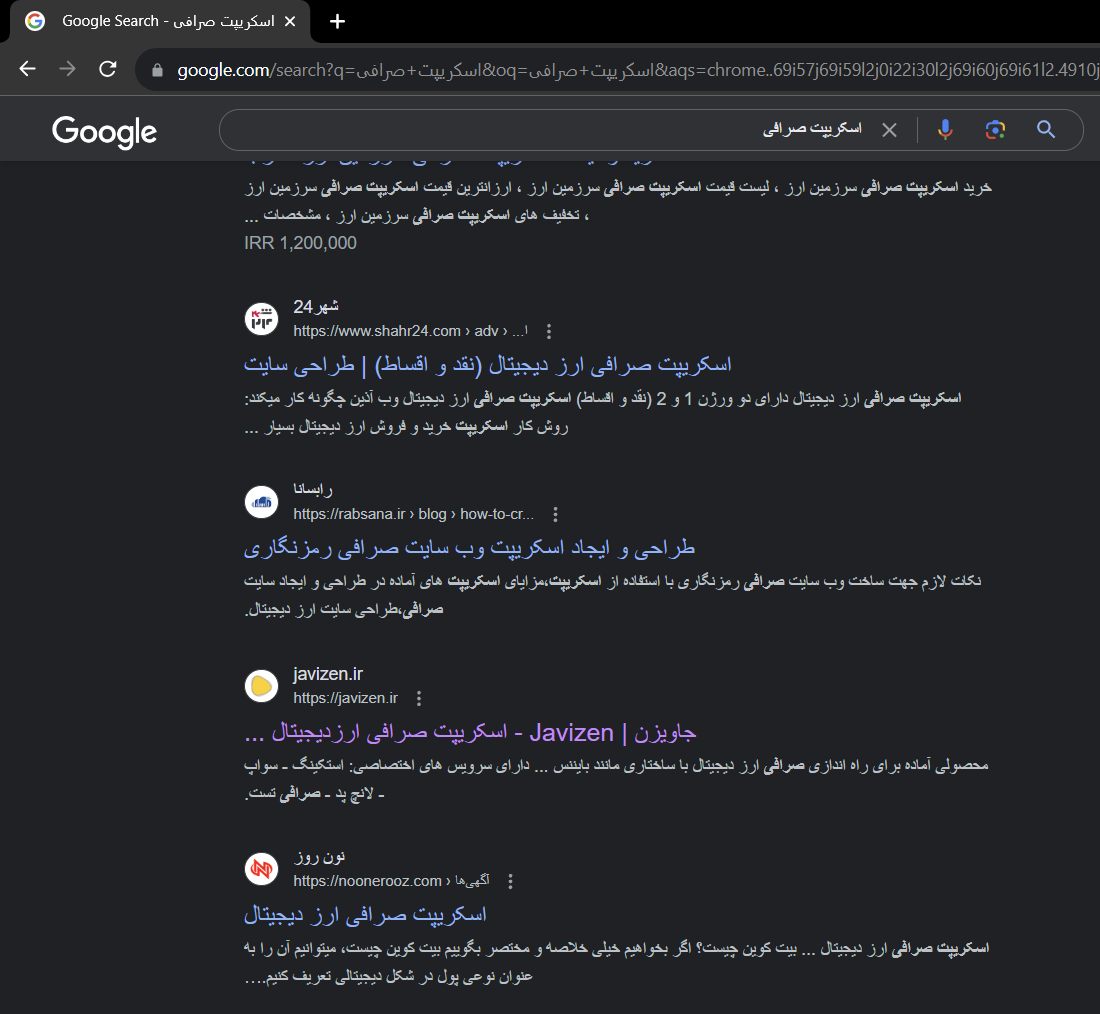Open the rabsana.ir result title link
The height and width of the screenshot is (1014, 1100).
pos(469,548)
